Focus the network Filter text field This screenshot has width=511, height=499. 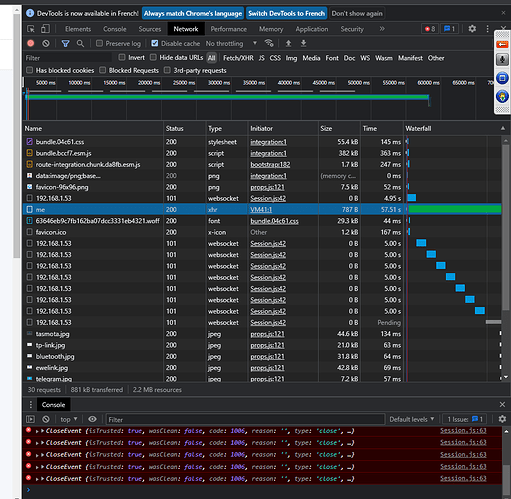[x=68, y=58]
